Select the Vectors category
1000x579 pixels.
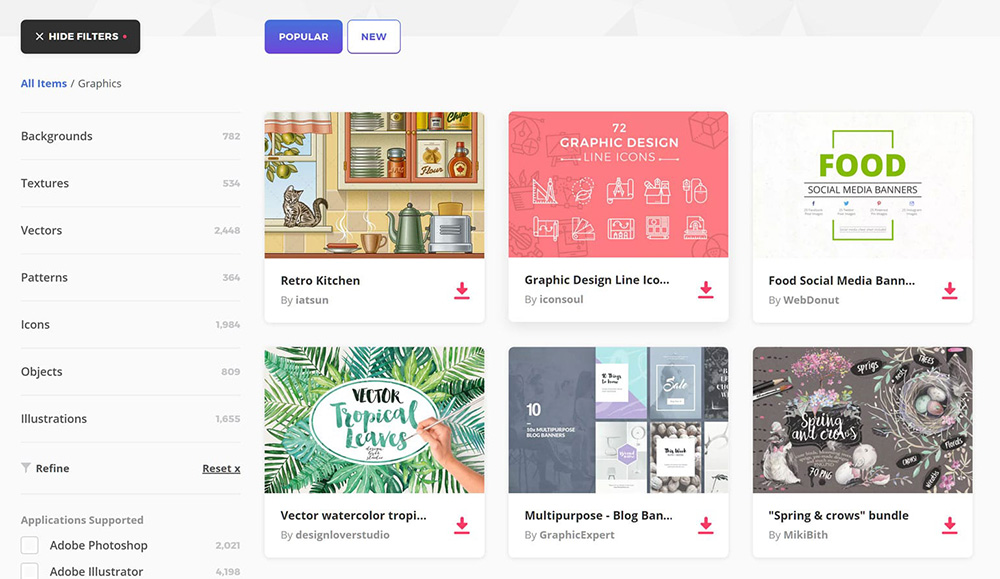point(42,230)
